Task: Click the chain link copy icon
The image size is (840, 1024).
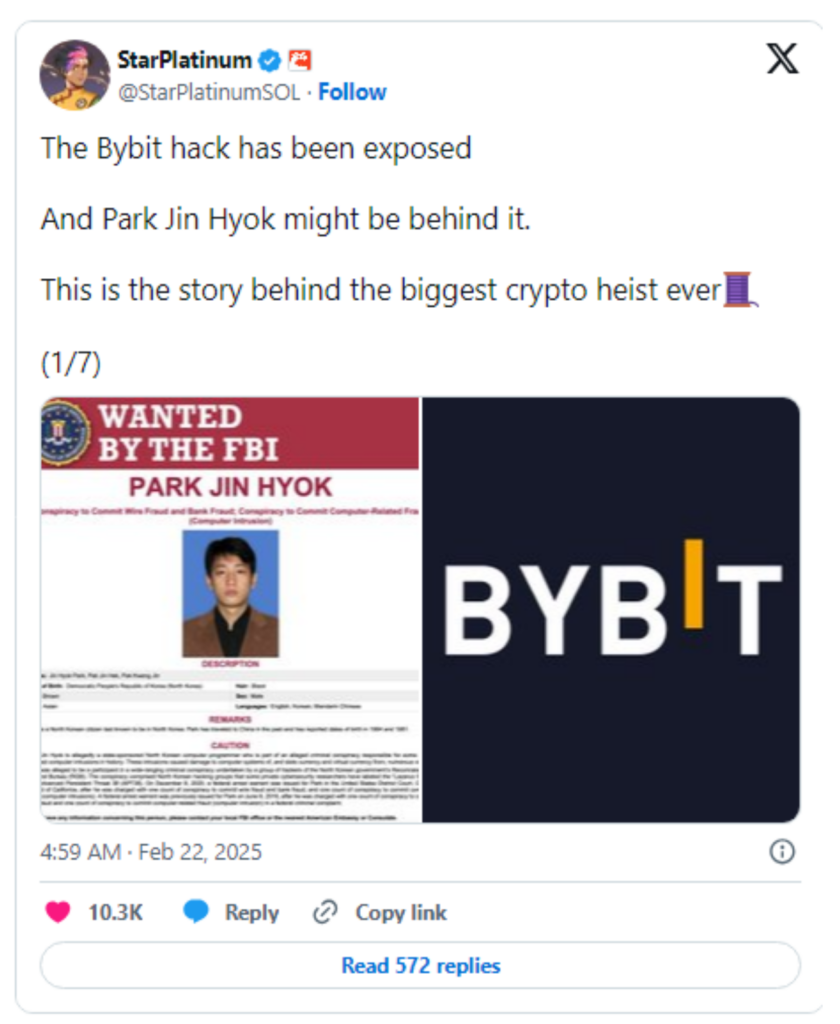Action: coord(325,912)
